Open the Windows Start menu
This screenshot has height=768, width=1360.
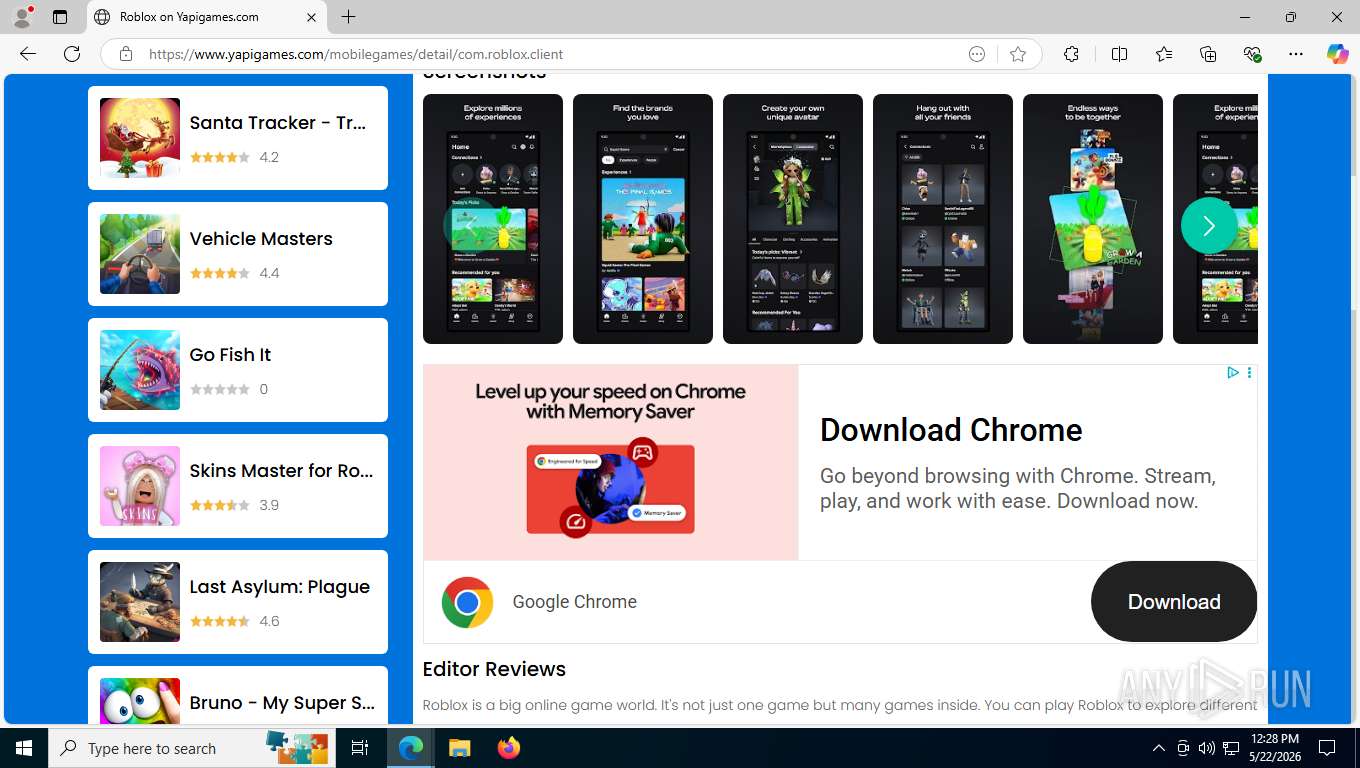(x=24, y=748)
